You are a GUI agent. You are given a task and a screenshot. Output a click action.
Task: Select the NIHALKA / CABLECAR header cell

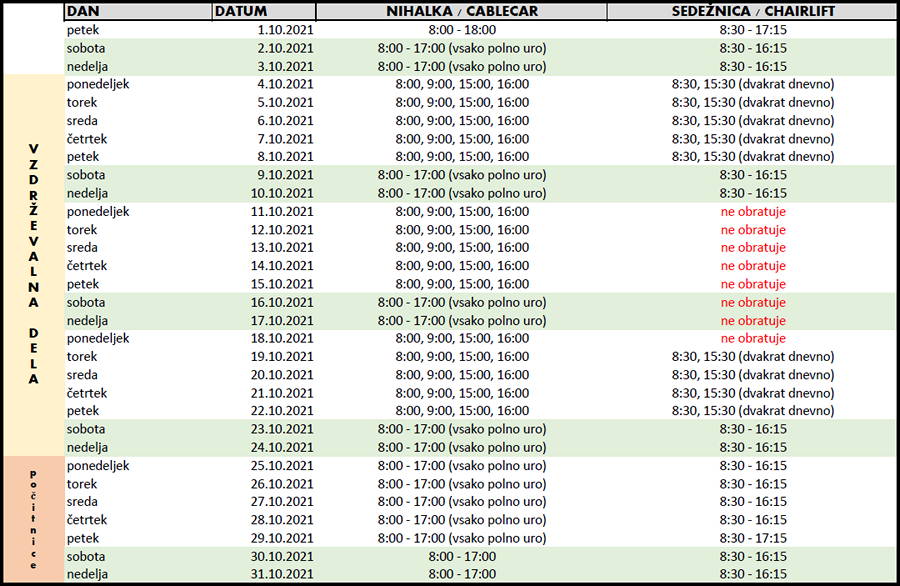click(461, 11)
